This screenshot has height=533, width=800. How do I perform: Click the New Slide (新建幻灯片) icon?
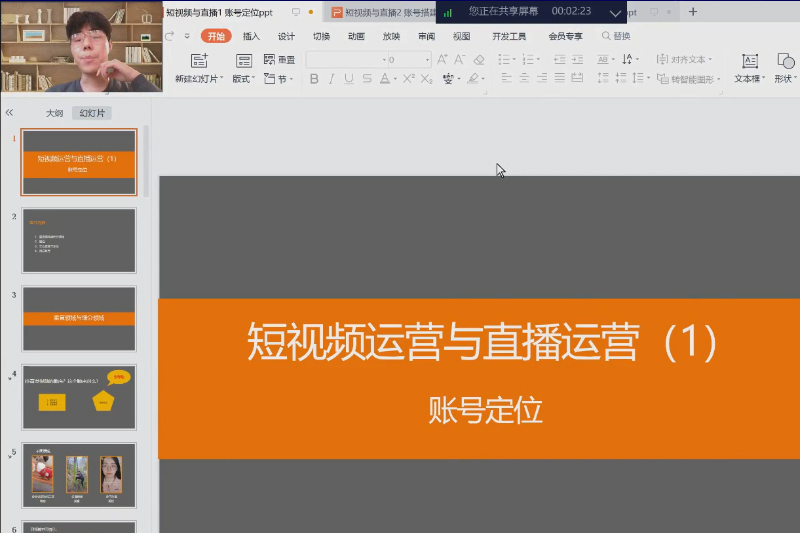(199, 60)
